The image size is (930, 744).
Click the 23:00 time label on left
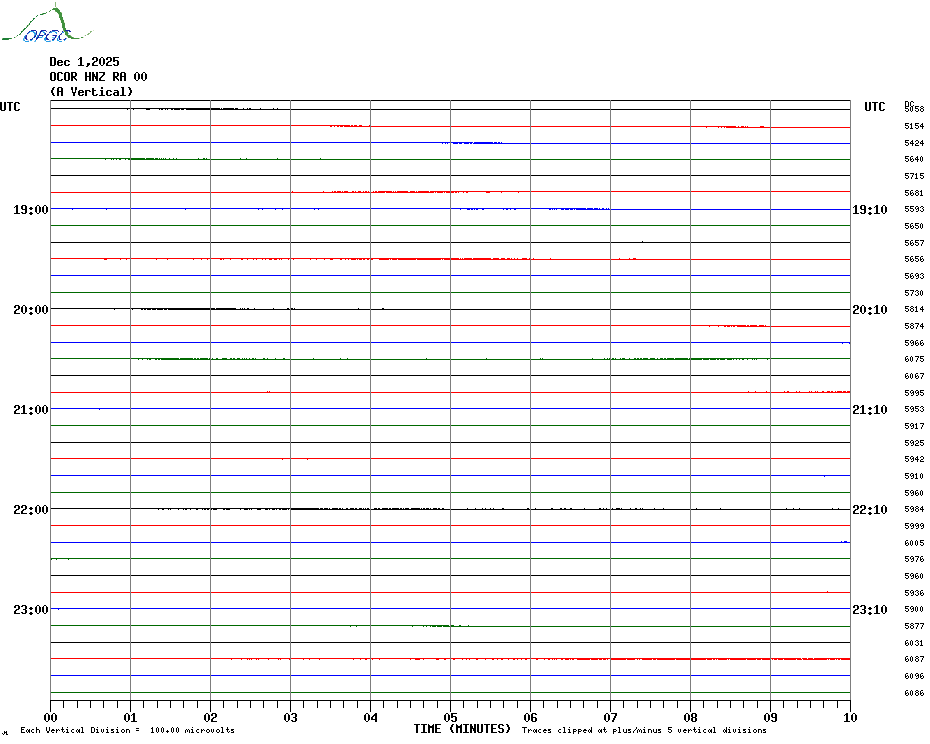point(30,610)
